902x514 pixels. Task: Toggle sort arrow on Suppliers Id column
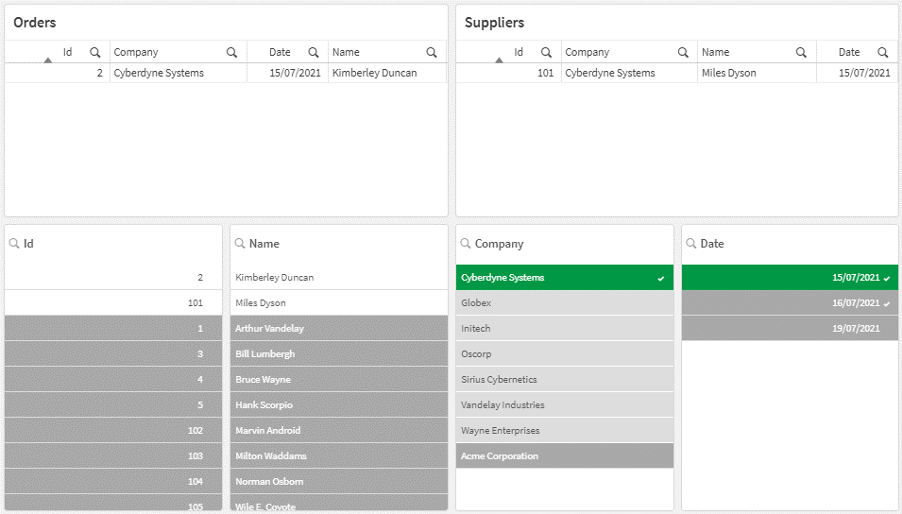click(499, 60)
